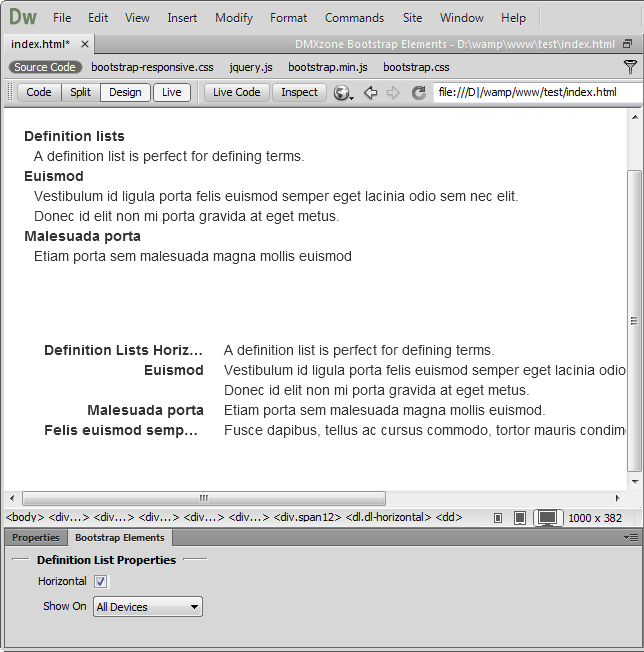Switch to Design view

click(x=125, y=92)
